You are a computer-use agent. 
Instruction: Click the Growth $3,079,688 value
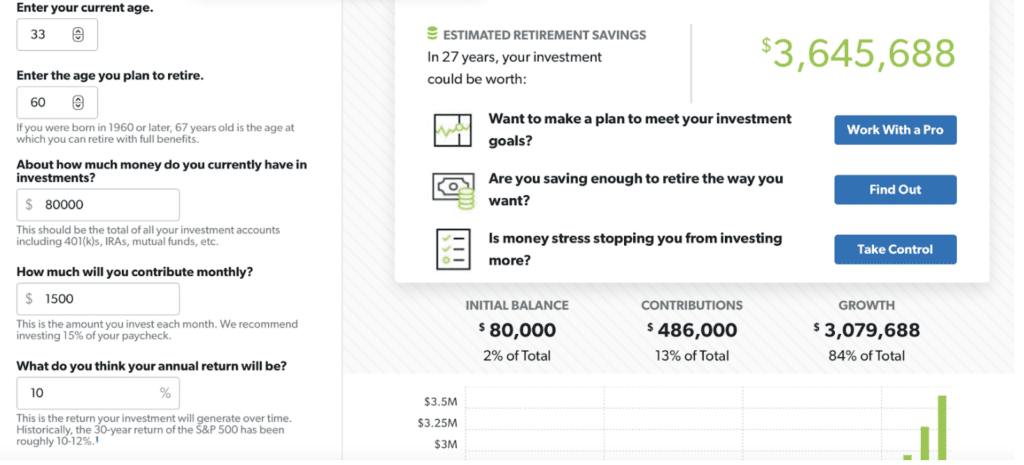(867, 330)
